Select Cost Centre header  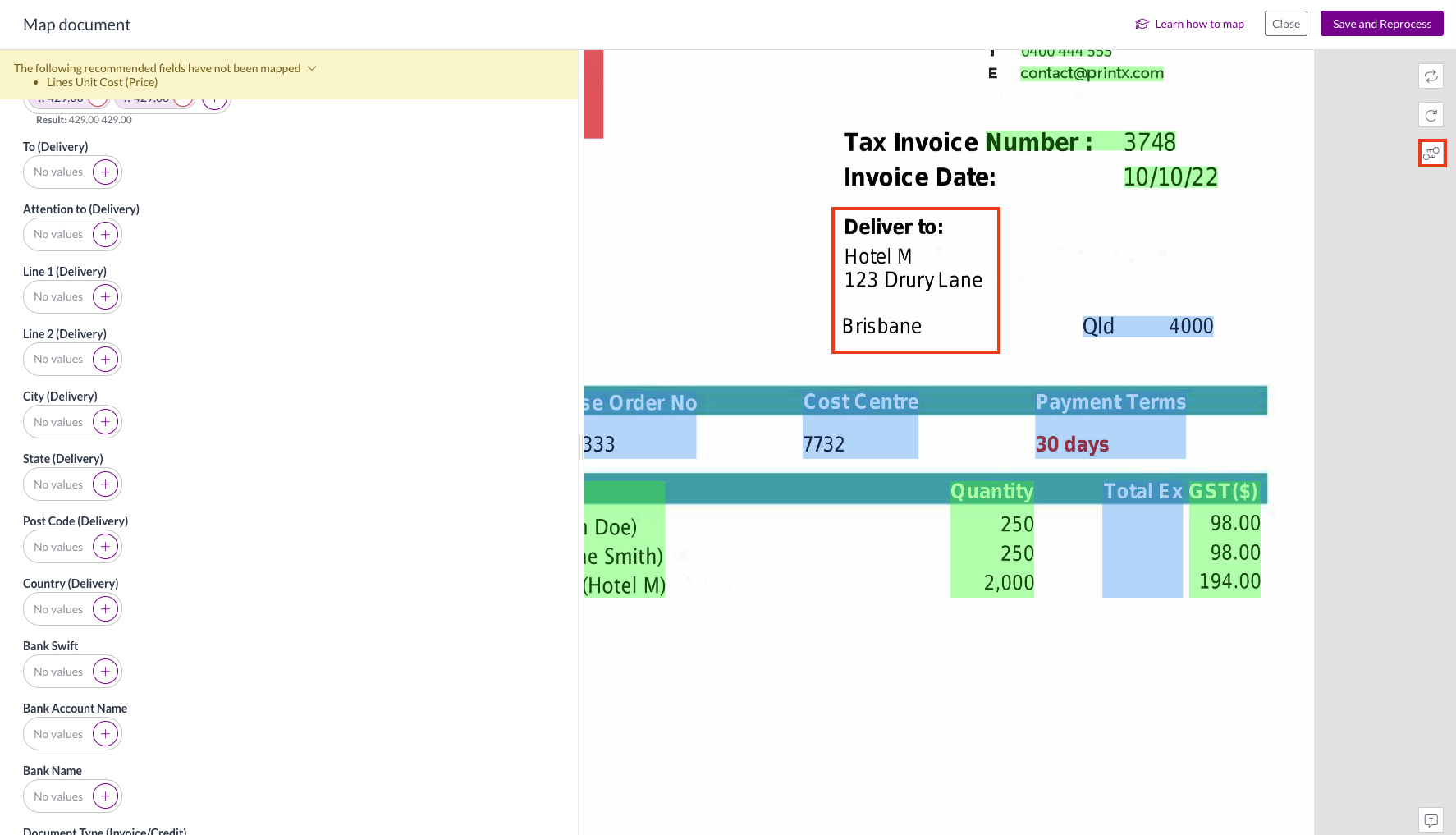[x=861, y=402]
